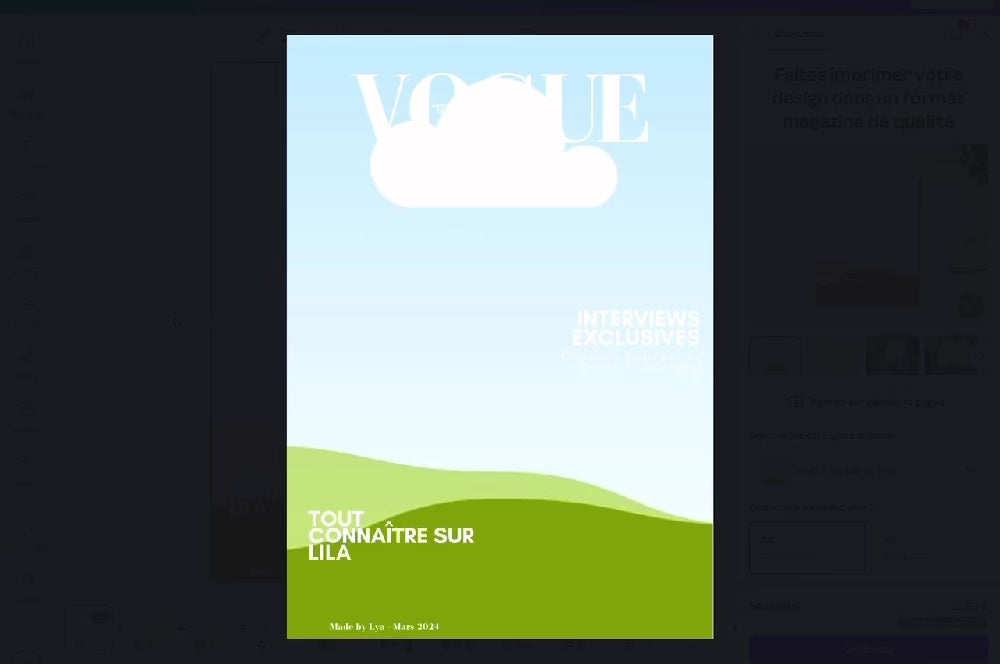Select the A4 size option
Image resolution: width=1000 pixels, height=664 pixels.
806,547
